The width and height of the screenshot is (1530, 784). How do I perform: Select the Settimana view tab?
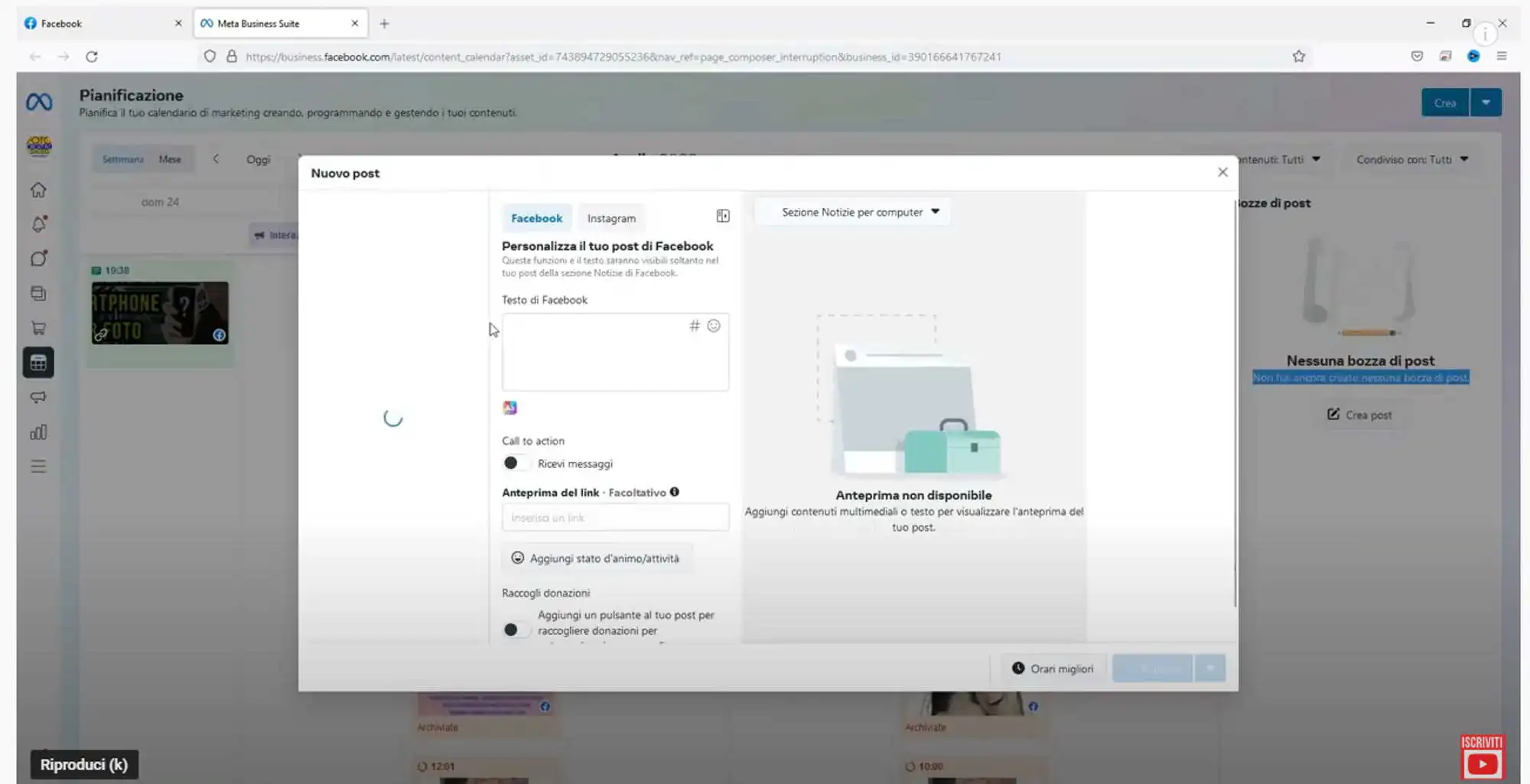pyautogui.click(x=123, y=159)
